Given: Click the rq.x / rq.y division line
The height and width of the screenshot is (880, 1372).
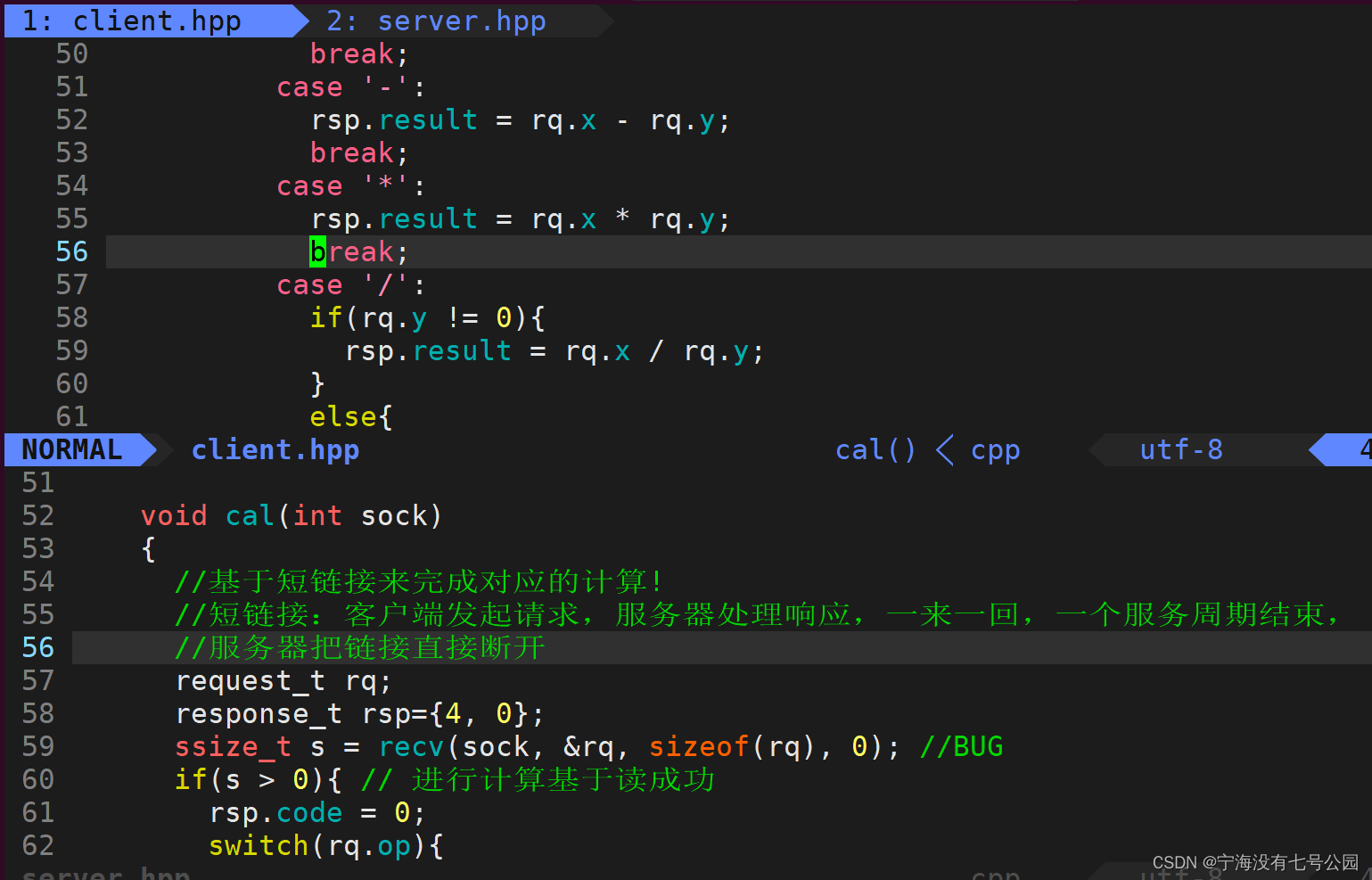Looking at the screenshot, I should [x=555, y=350].
